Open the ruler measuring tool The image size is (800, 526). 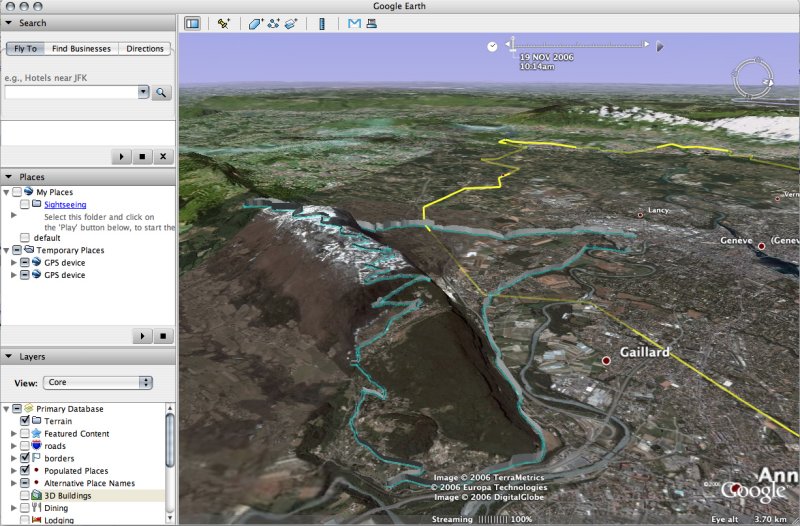[x=322, y=23]
